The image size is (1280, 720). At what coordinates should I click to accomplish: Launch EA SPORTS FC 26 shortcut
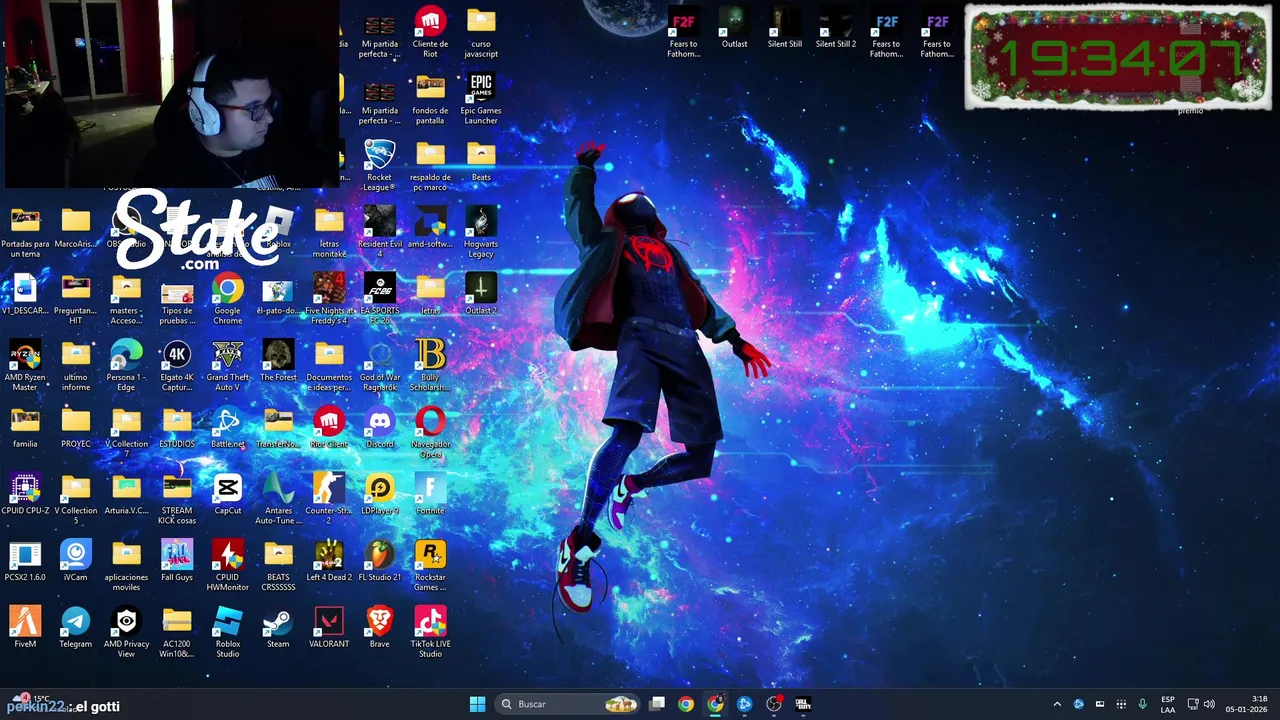[x=379, y=288]
